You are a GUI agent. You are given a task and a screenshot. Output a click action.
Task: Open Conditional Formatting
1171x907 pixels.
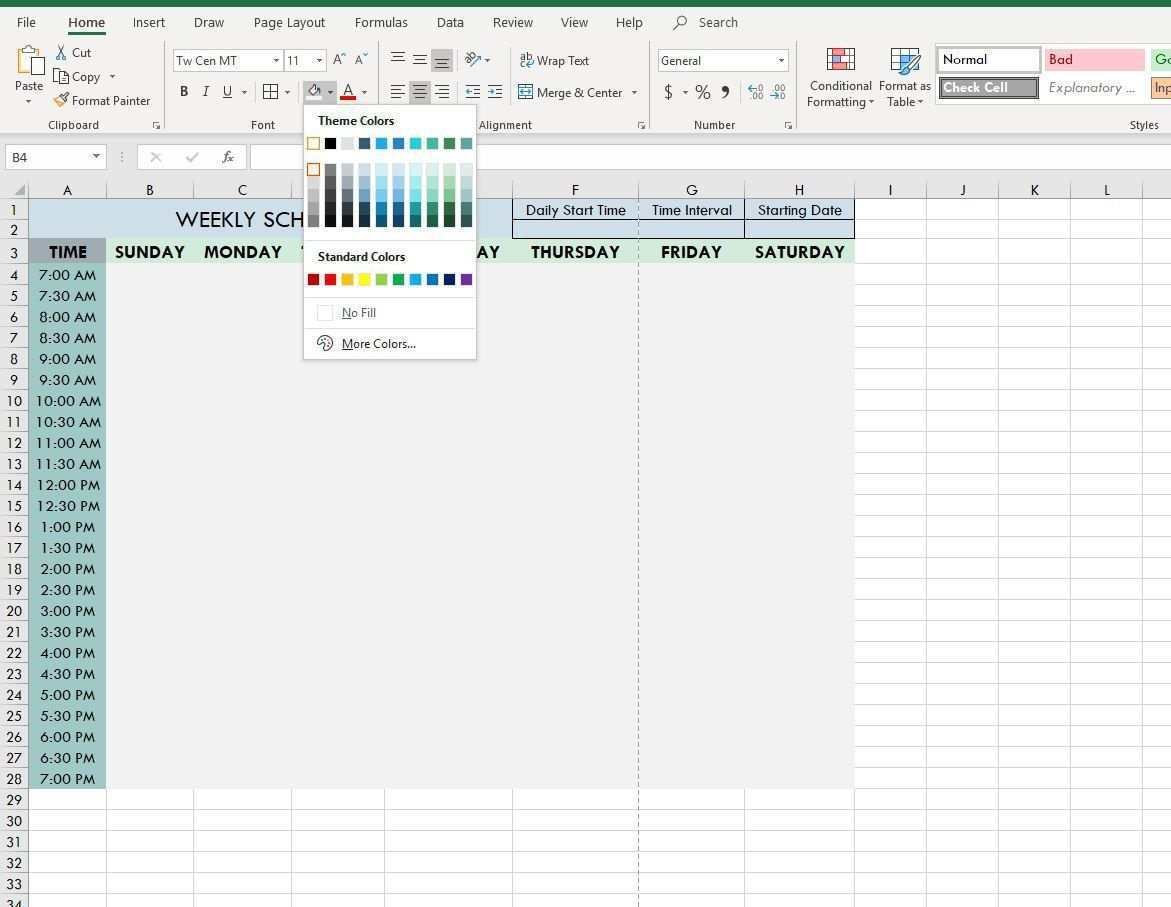(x=840, y=77)
